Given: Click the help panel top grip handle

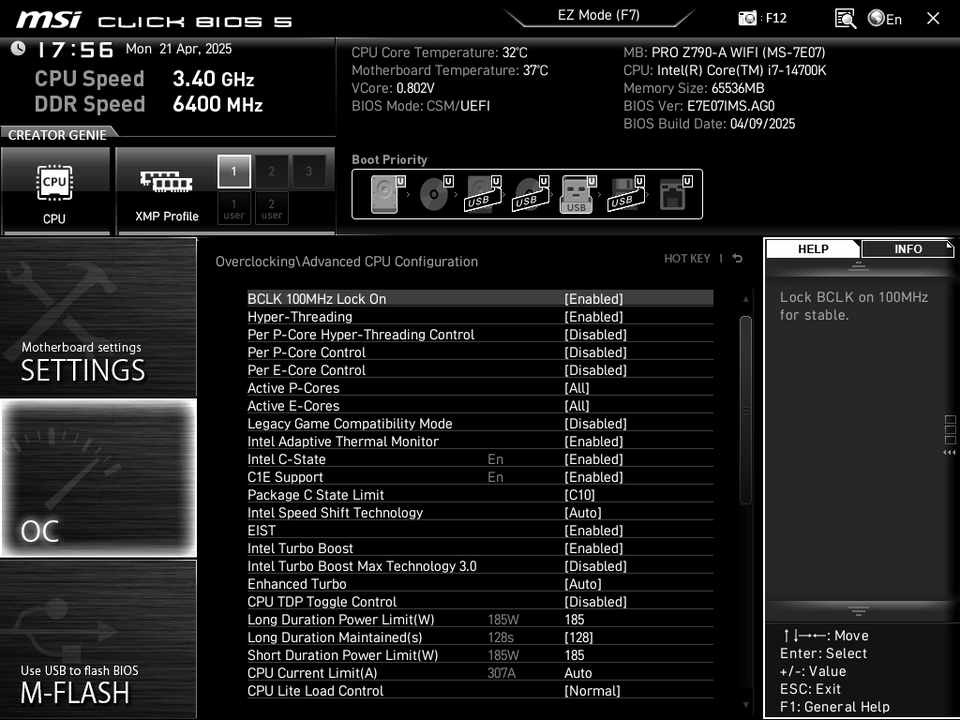Looking at the screenshot, I should tap(858, 266).
